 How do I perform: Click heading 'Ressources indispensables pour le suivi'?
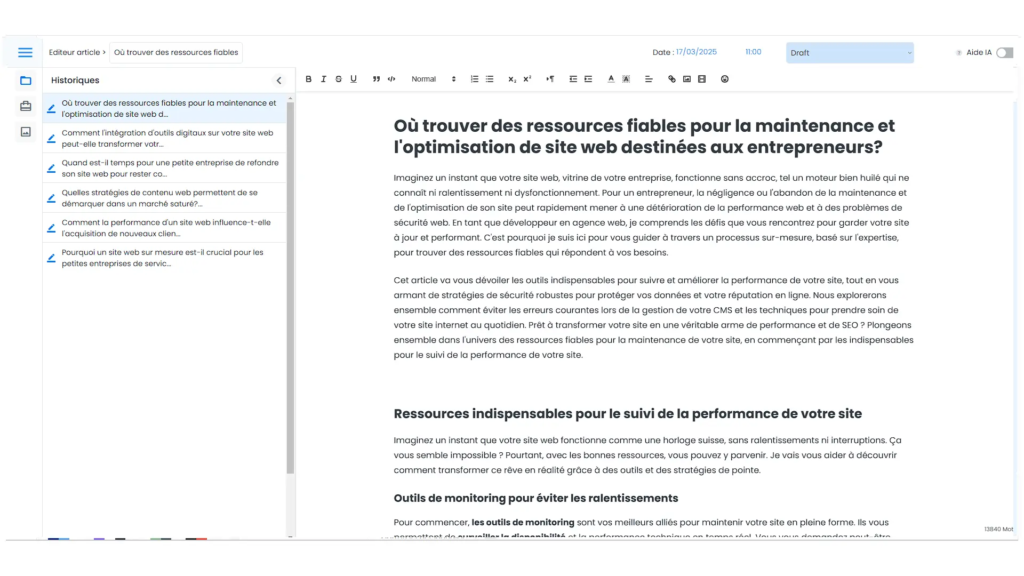(x=628, y=413)
